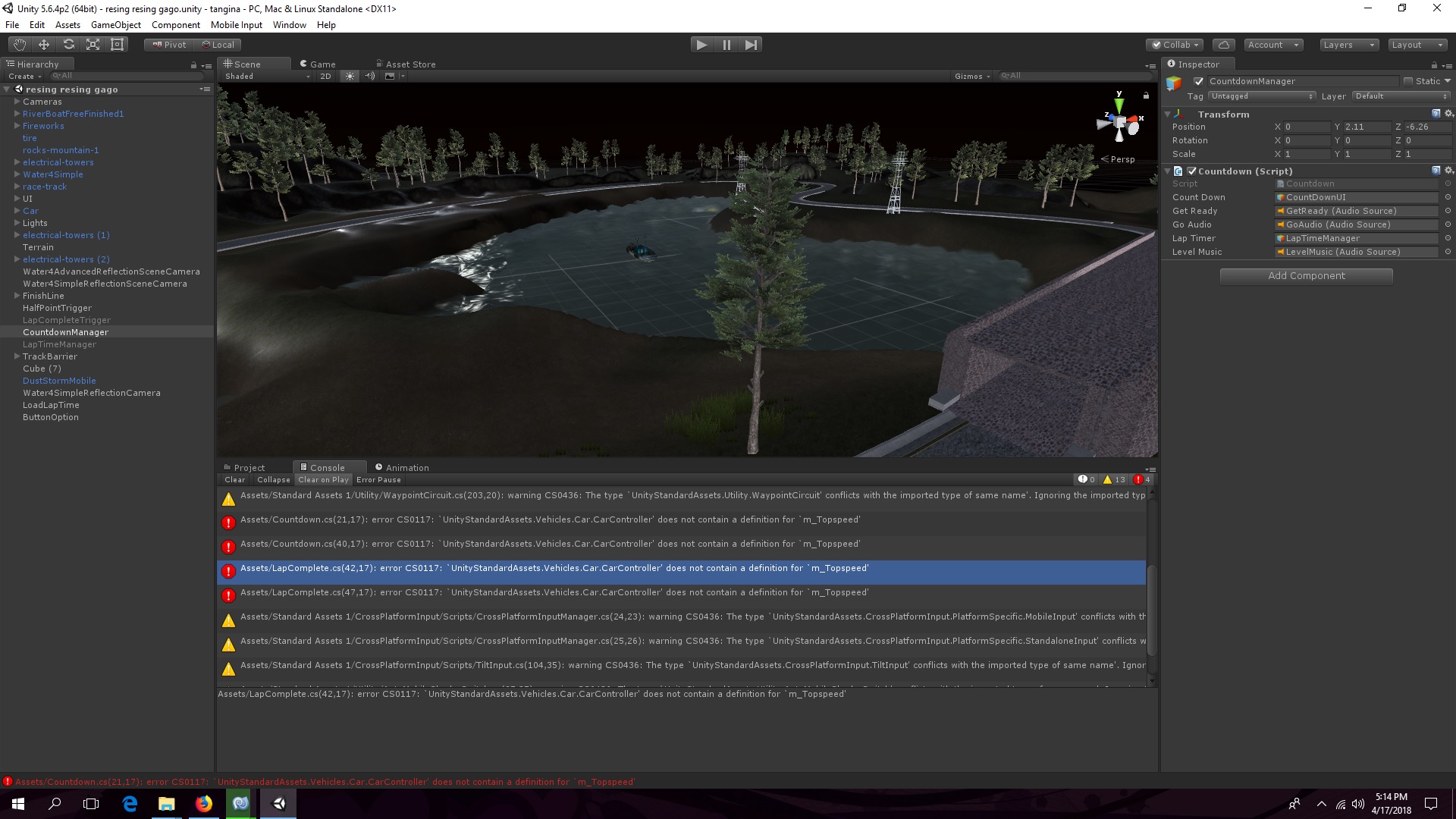Toggle Error Pause option
The width and height of the screenshot is (1456, 819).
tap(378, 480)
